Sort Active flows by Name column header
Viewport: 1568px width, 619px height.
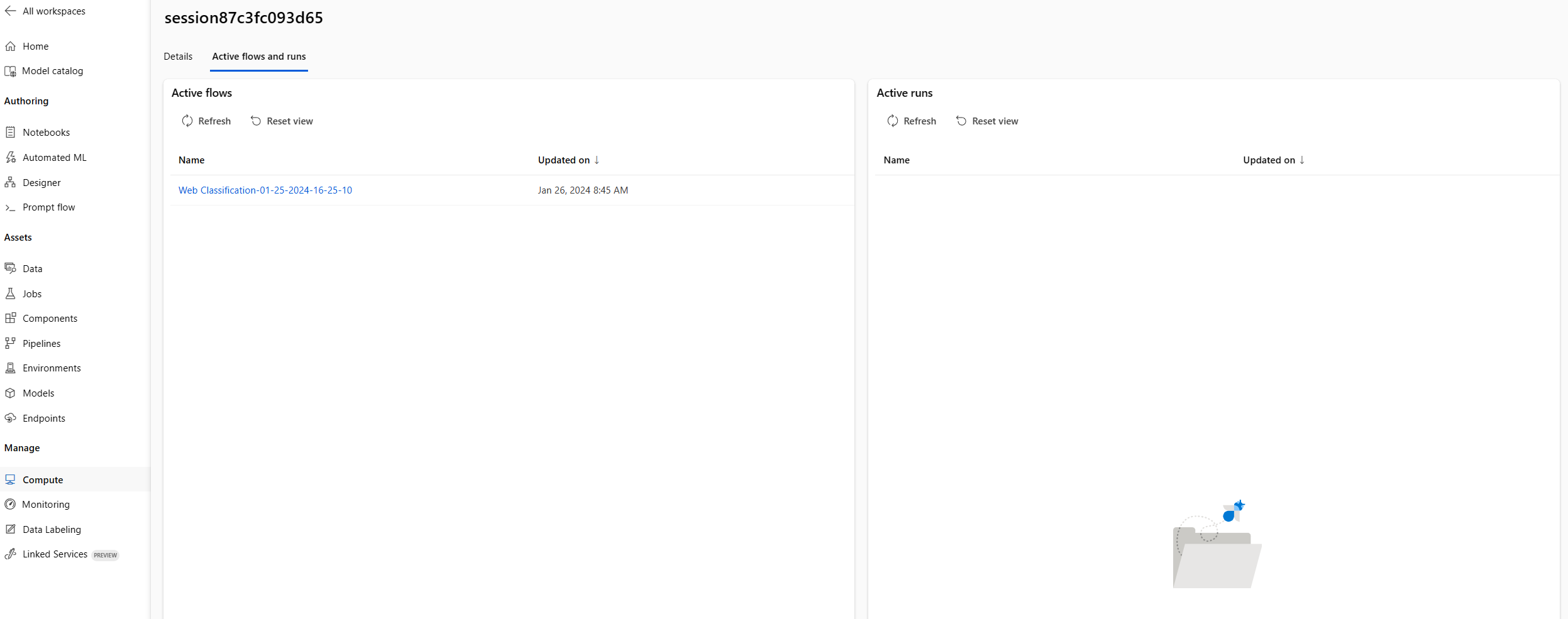[x=191, y=160]
